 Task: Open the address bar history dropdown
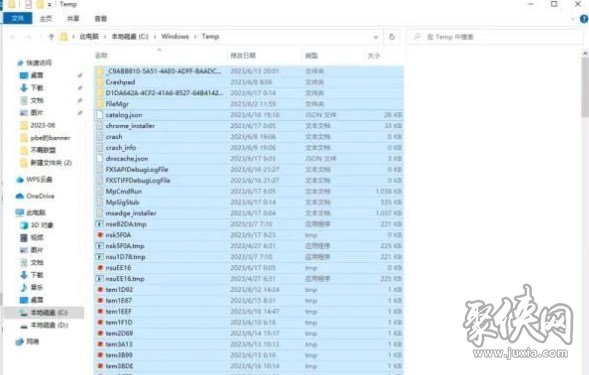click(376, 37)
